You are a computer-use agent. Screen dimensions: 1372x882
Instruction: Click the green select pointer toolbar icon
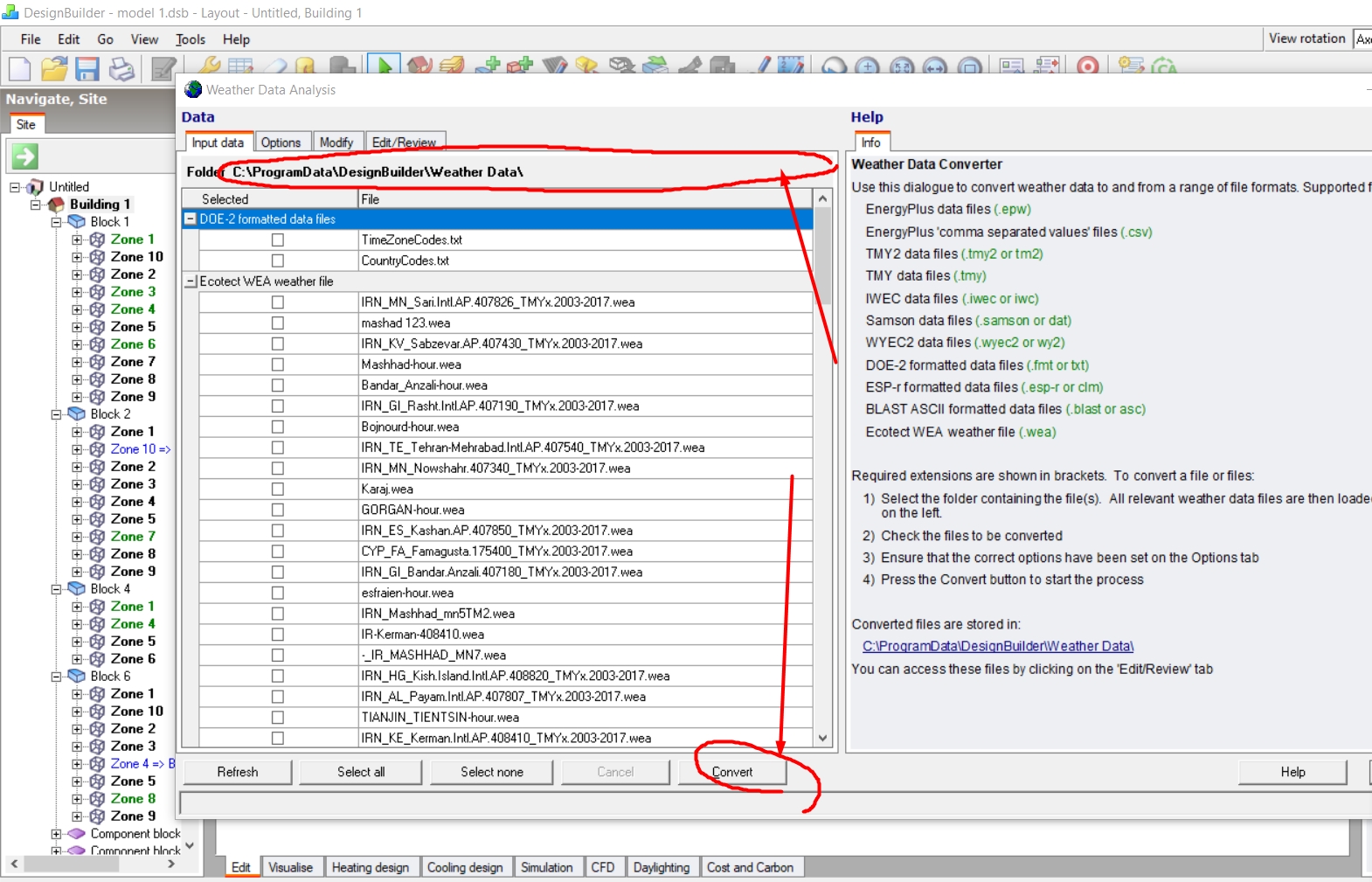[x=384, y=66]
